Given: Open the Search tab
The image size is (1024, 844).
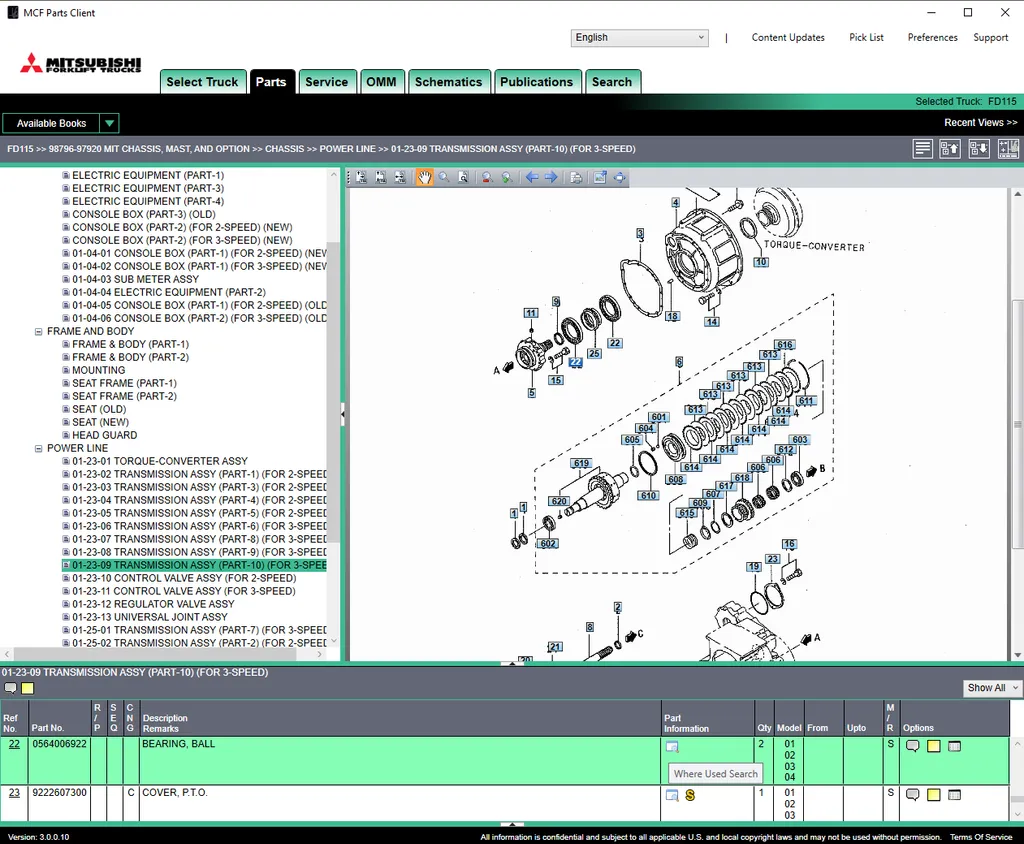Looking at the screenshot, I should (x=612, y=82).
